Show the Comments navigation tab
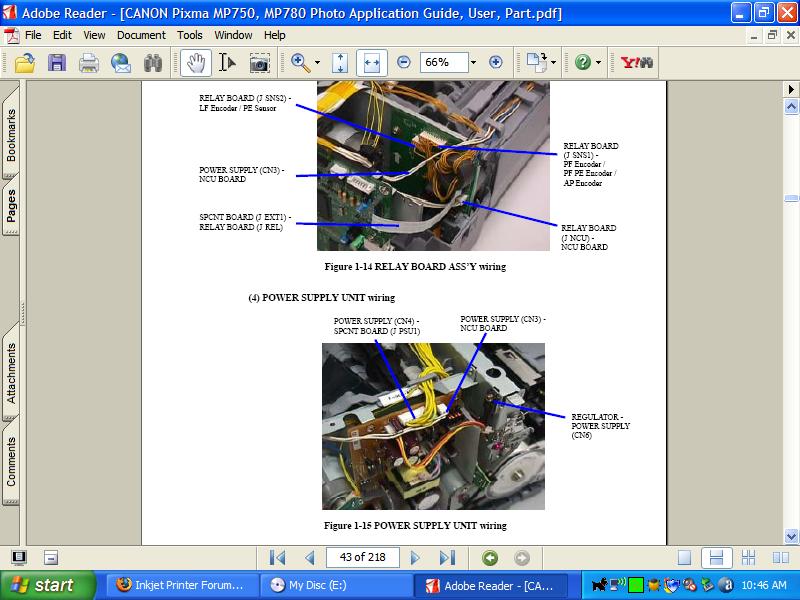 click(x=11, y=462)
